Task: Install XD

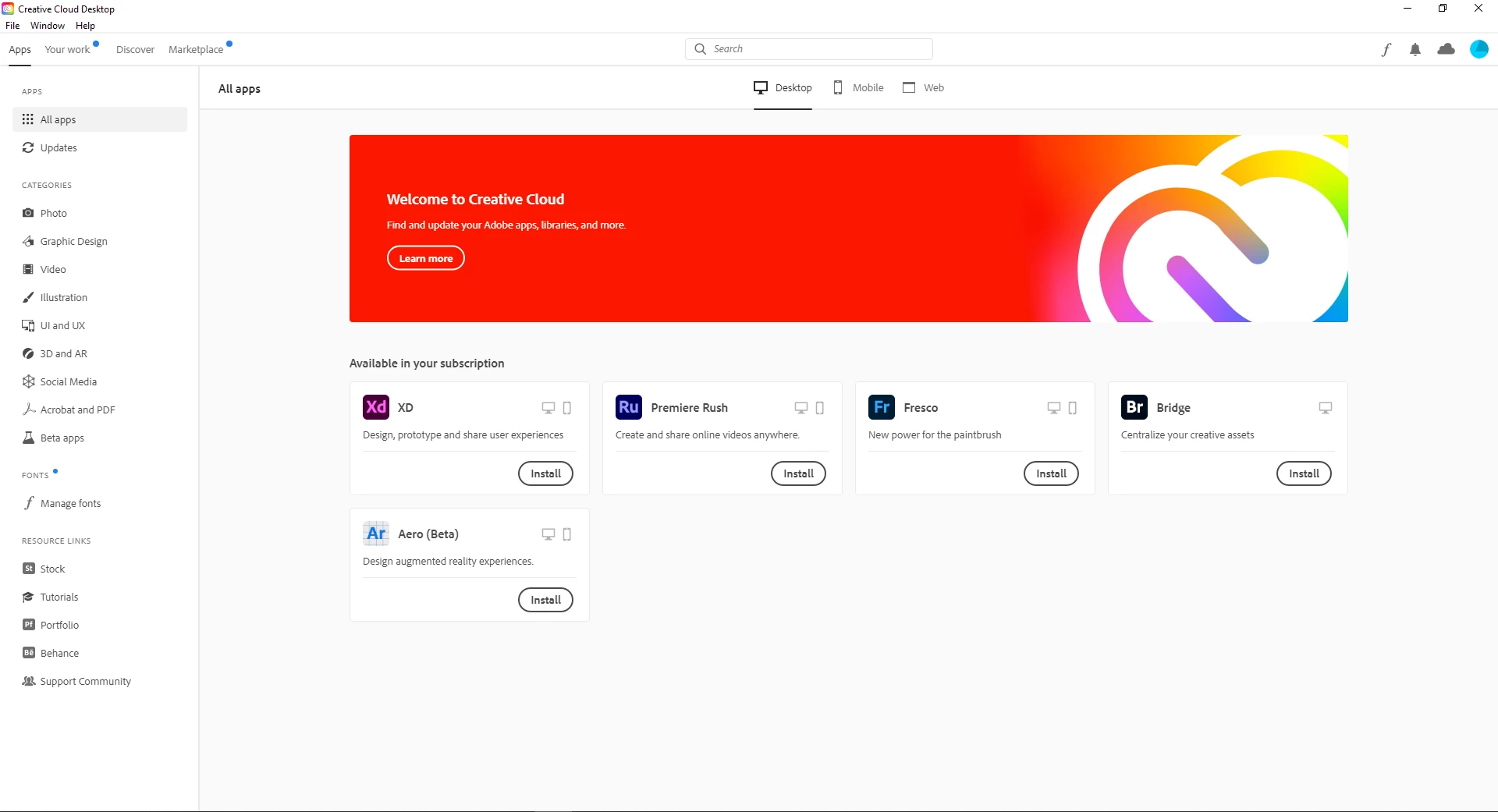Action: click(x=546, y=473)
